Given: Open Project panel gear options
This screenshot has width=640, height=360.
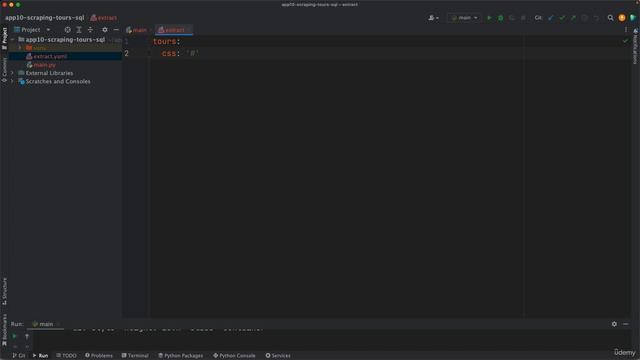Looking at the screenshot, I should point(105,30).
